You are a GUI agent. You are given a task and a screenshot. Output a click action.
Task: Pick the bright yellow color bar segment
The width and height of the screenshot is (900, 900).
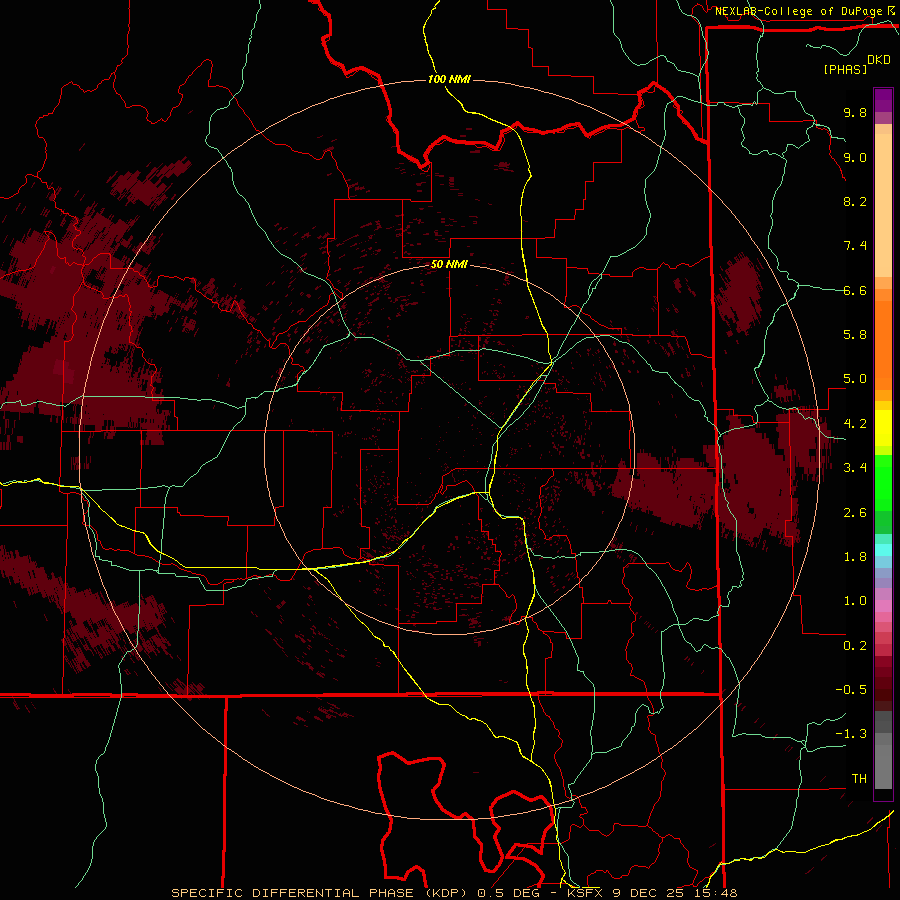click(x=883, y=428)
